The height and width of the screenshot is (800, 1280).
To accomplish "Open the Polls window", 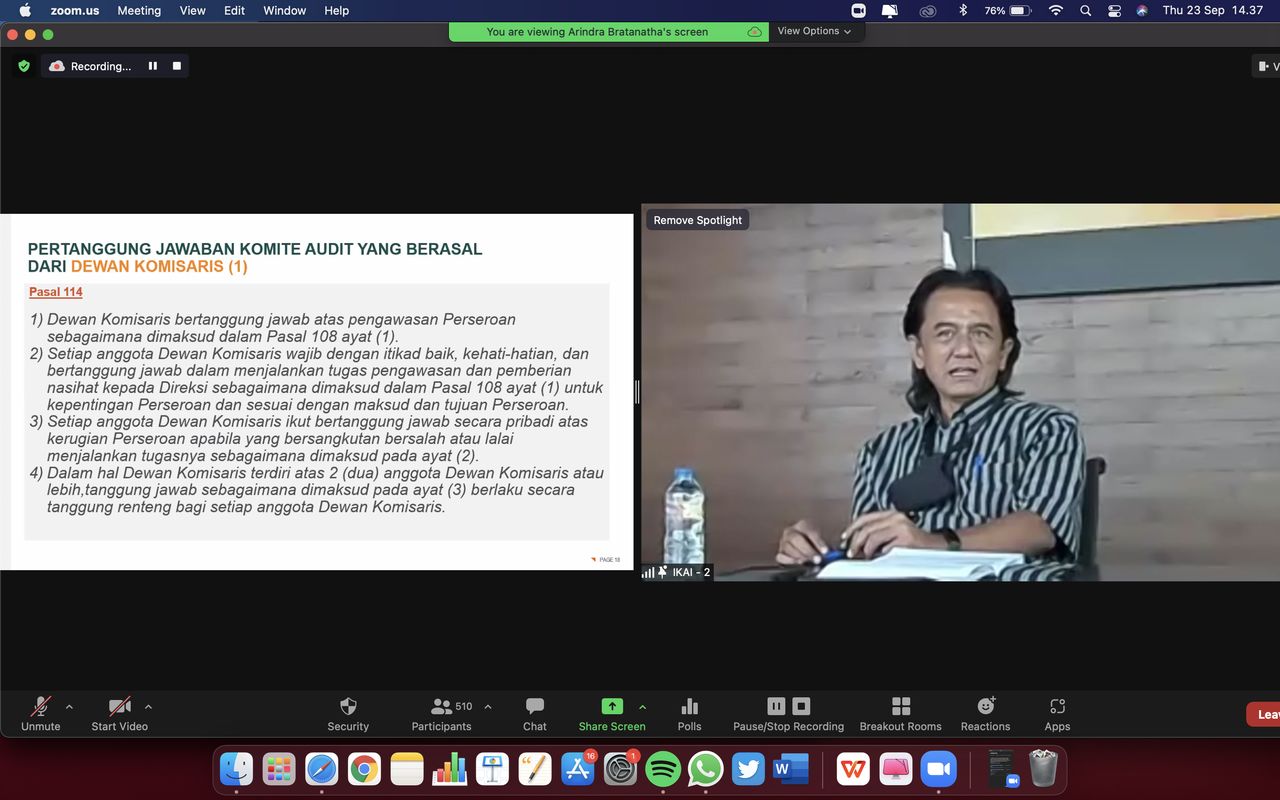I will (689, 714).
